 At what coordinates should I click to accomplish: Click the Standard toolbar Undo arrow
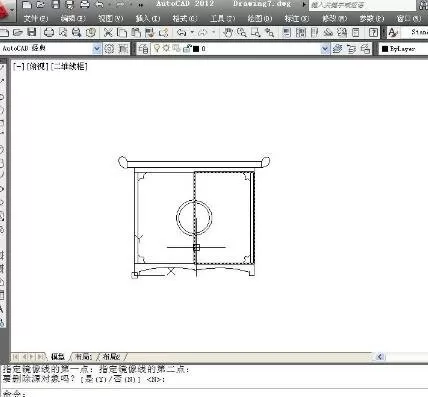(181, 32)
